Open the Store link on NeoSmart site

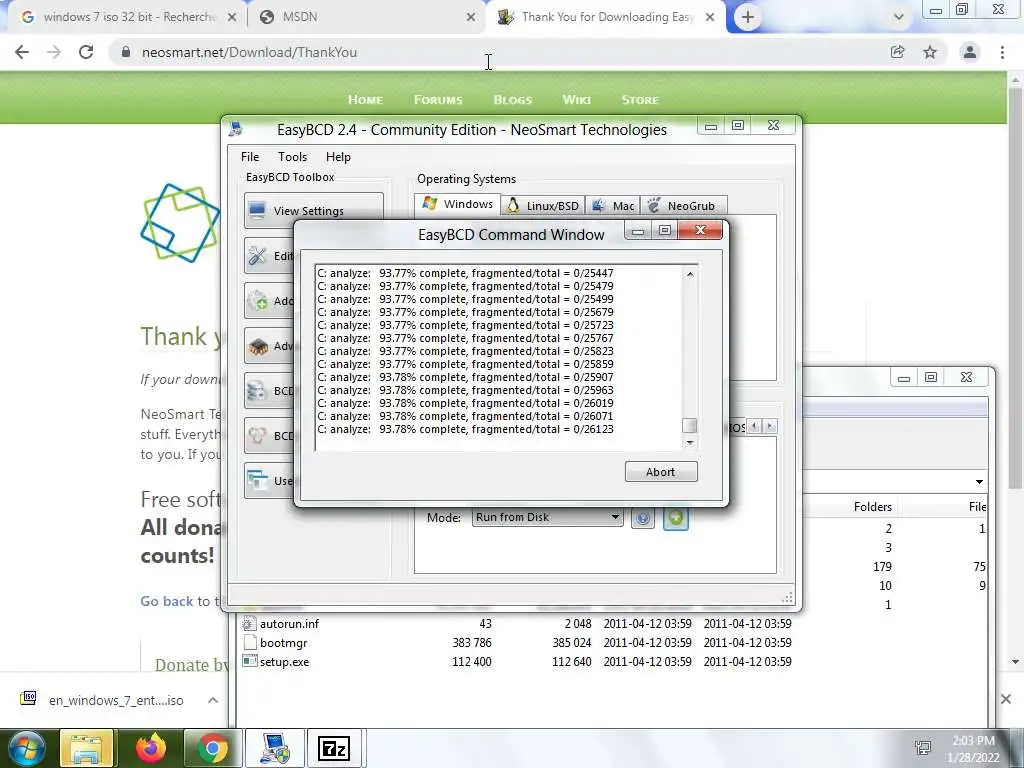[640, 100]
